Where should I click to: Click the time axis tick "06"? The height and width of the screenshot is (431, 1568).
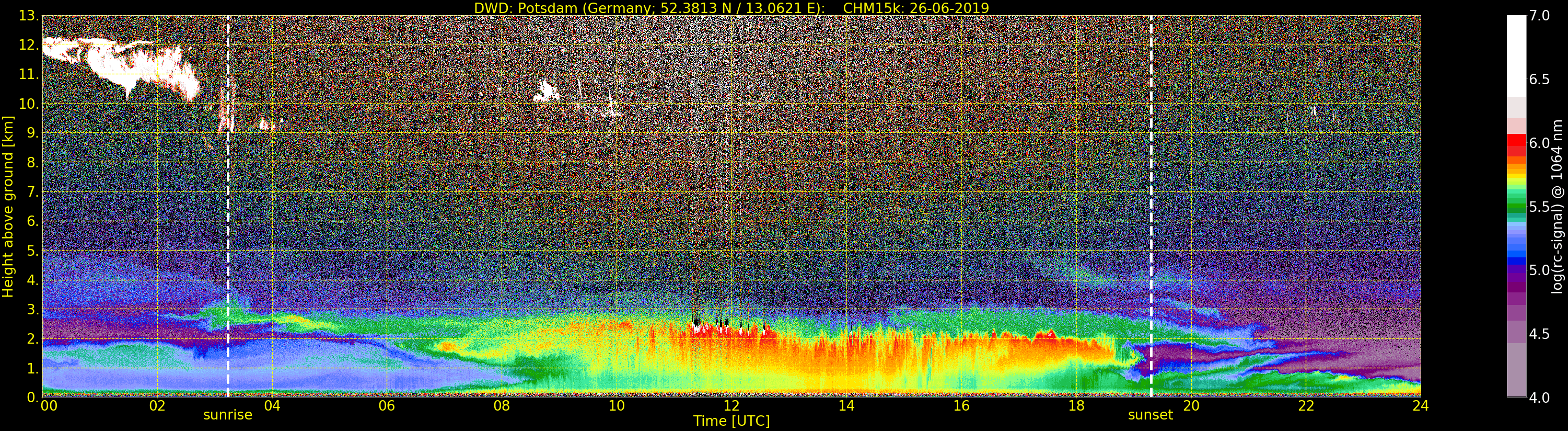[x=387, y=406]
